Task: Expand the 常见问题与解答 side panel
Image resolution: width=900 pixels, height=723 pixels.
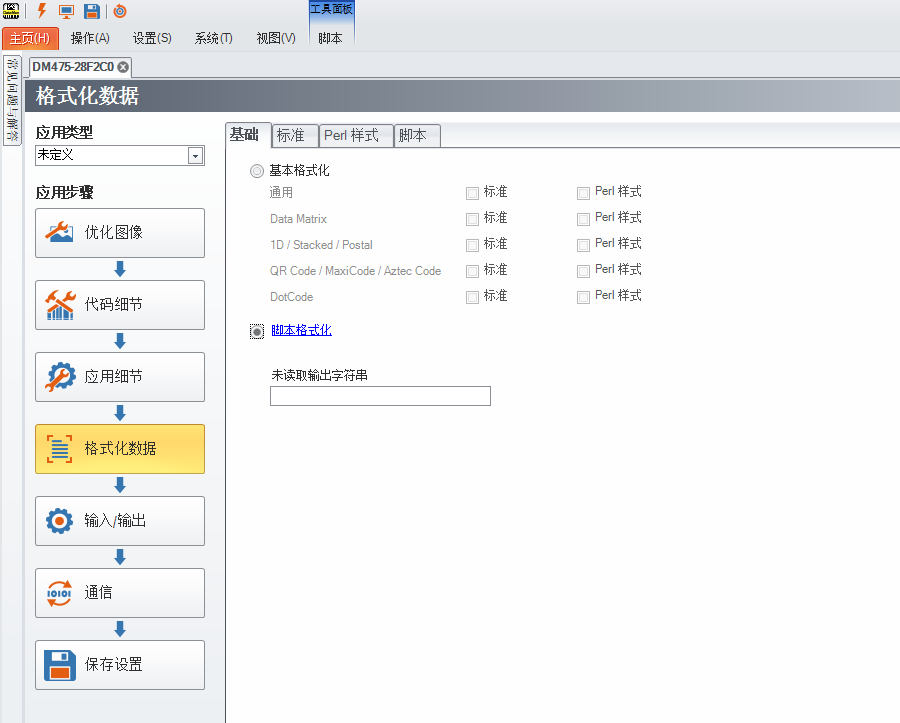Action: [x=11, y=100]
